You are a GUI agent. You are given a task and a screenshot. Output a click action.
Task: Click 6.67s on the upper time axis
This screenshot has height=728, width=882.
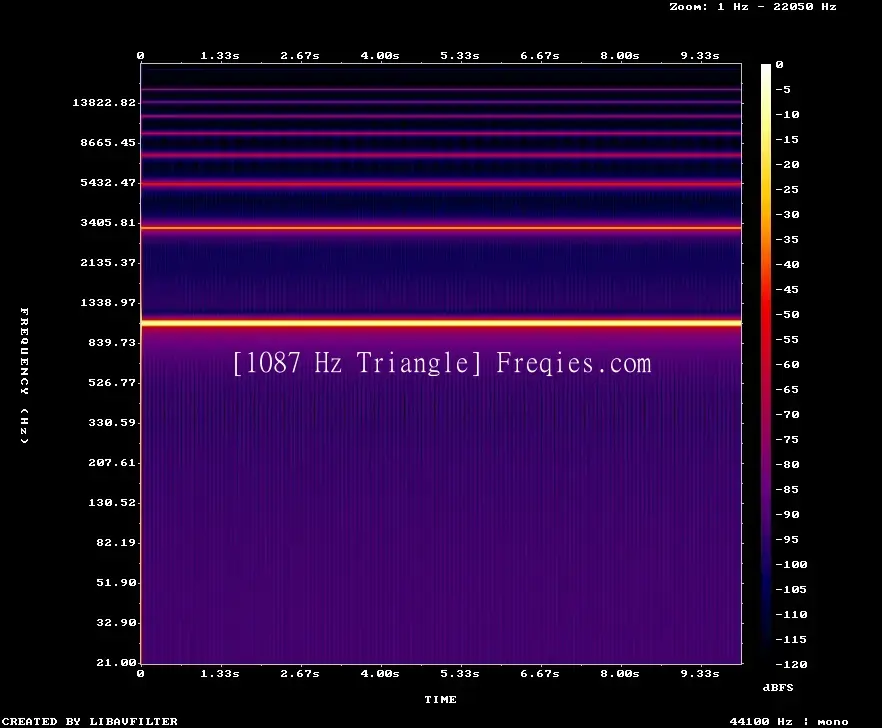539,56
